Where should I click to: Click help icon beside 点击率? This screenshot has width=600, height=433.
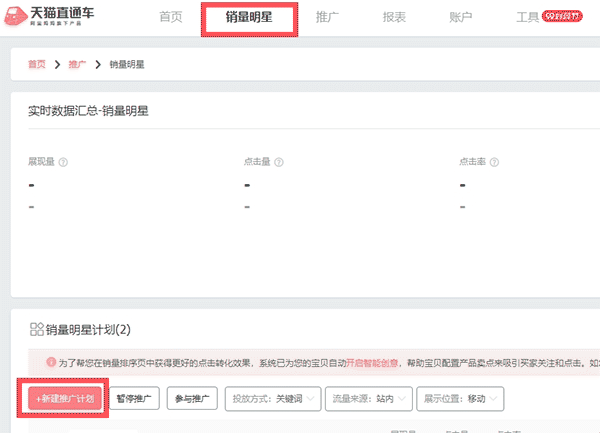coord(494,161)
